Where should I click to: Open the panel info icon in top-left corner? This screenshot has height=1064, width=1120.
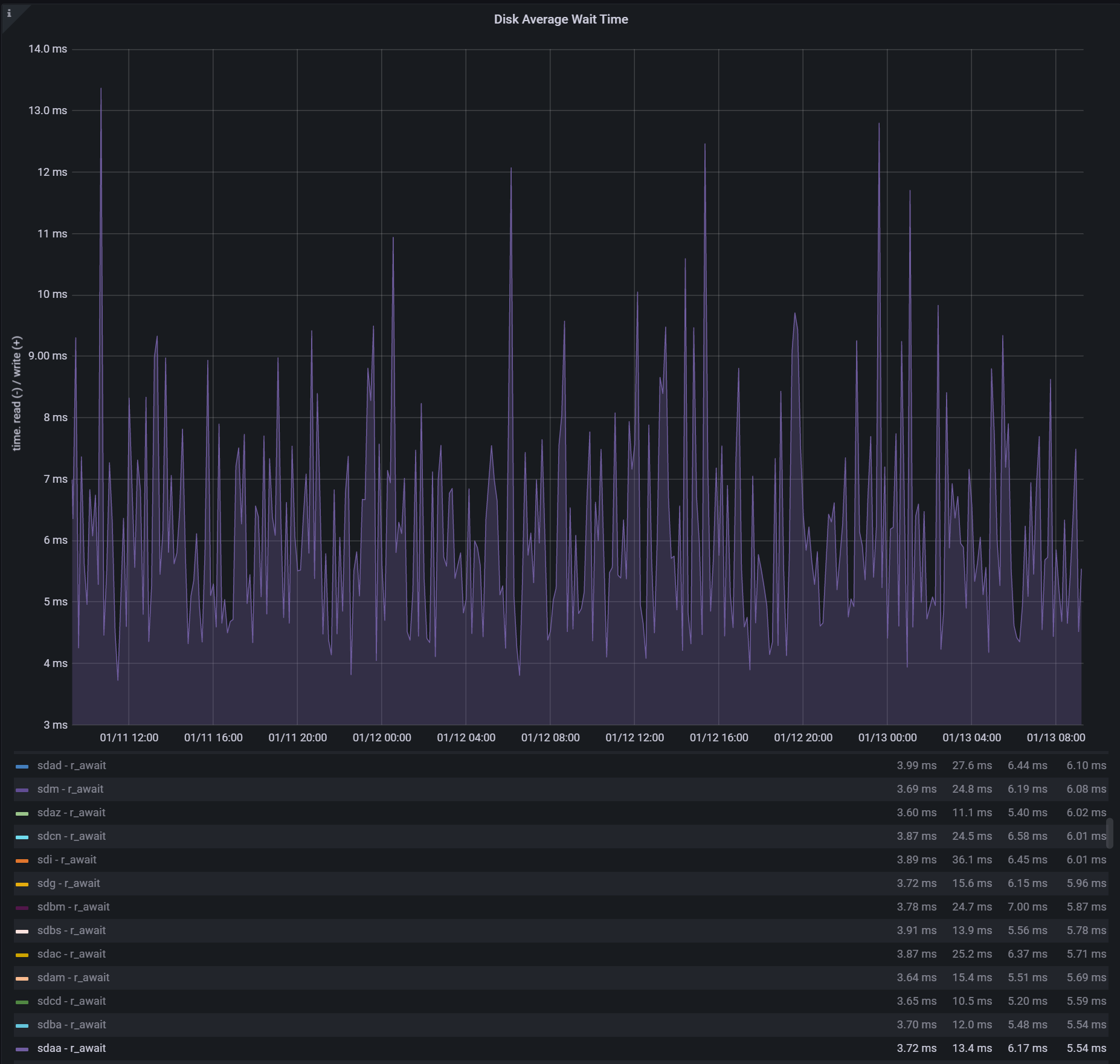8,13
